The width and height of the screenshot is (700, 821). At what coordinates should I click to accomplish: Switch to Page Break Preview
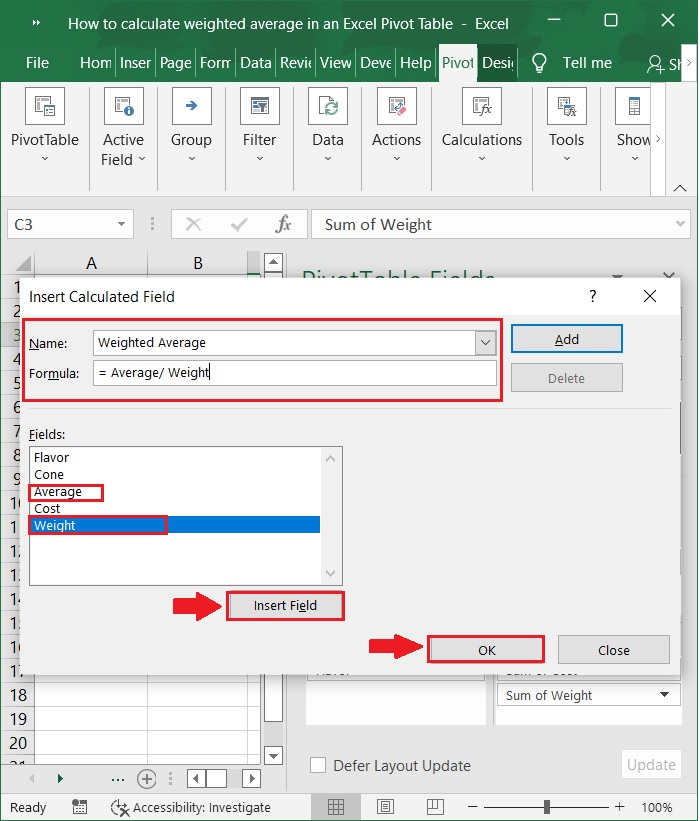pos(435,807)
